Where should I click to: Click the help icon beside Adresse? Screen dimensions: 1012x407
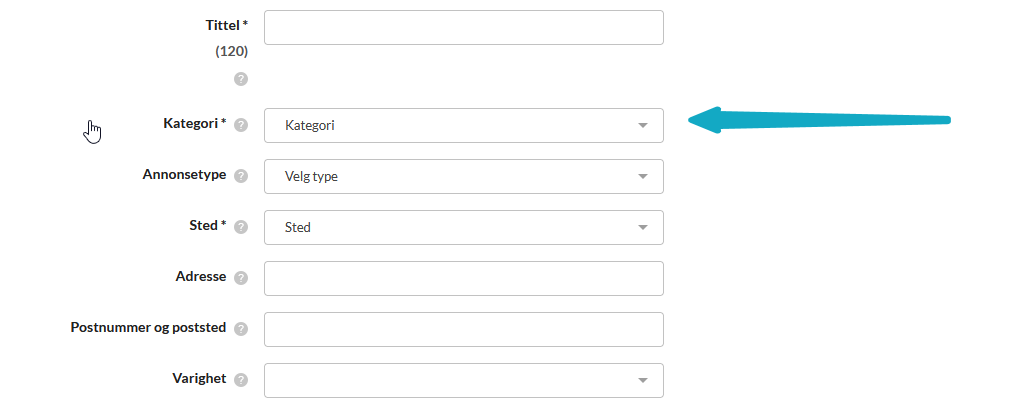pyautogui.click(x=241, y=278)
